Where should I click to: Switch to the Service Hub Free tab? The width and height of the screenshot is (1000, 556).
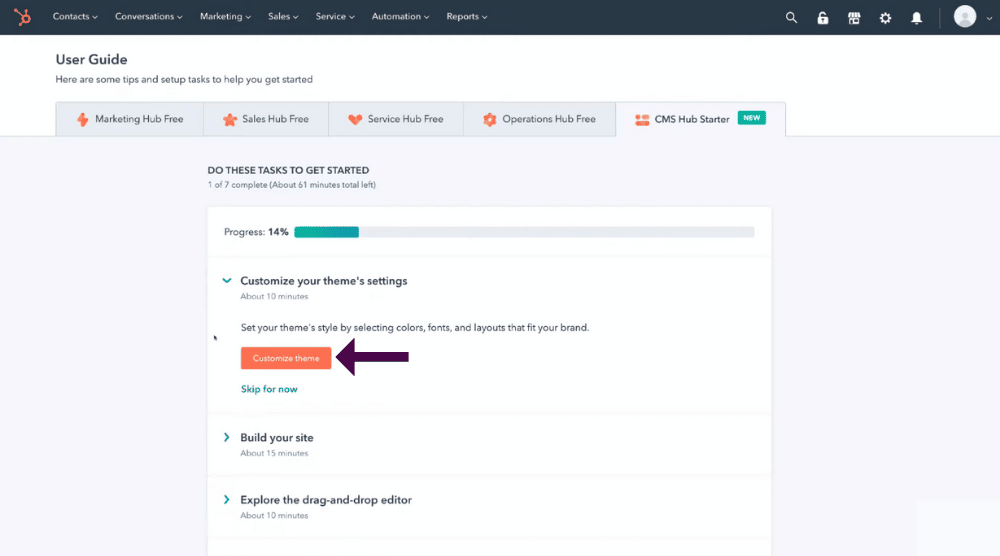(396, 119)
